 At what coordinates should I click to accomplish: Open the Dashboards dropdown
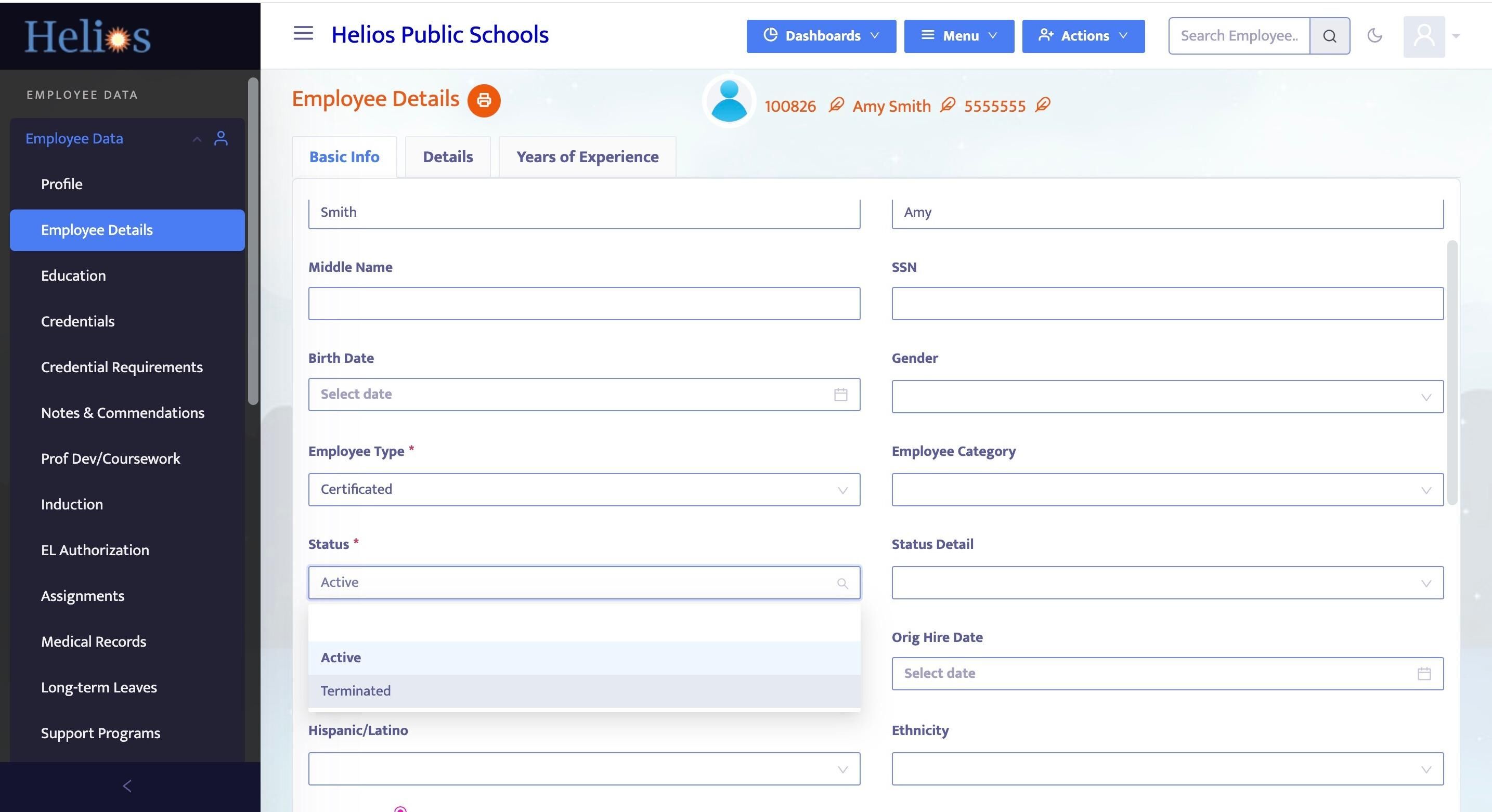coord(821,36)
